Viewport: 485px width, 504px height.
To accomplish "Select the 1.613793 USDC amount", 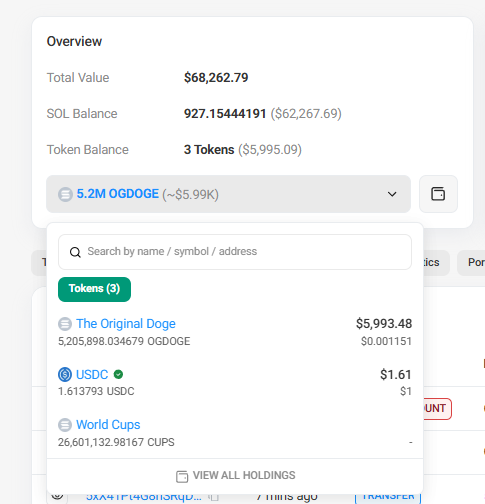I will click(x=96, y=391).
